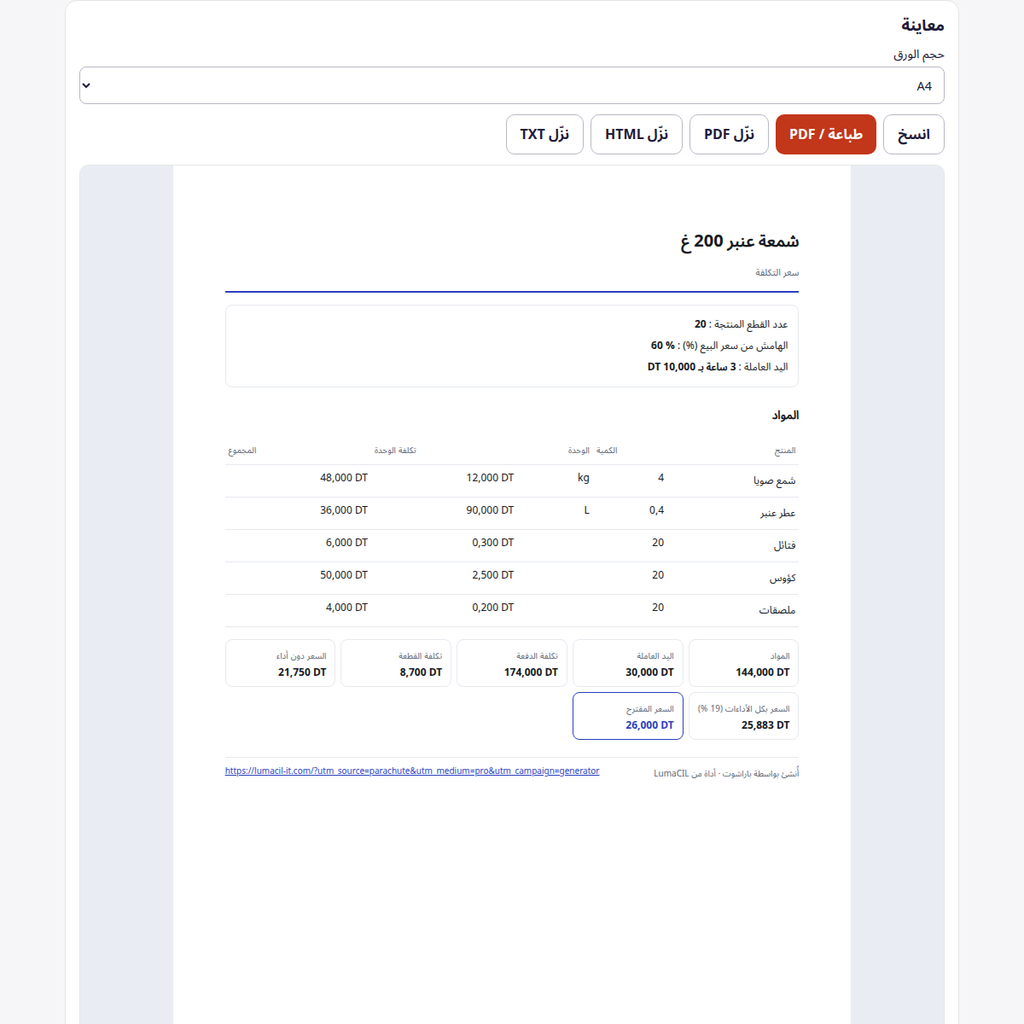The image size is (1024, 1024).
Task: Click the انسخ copy button
Action: click(913, 135)
